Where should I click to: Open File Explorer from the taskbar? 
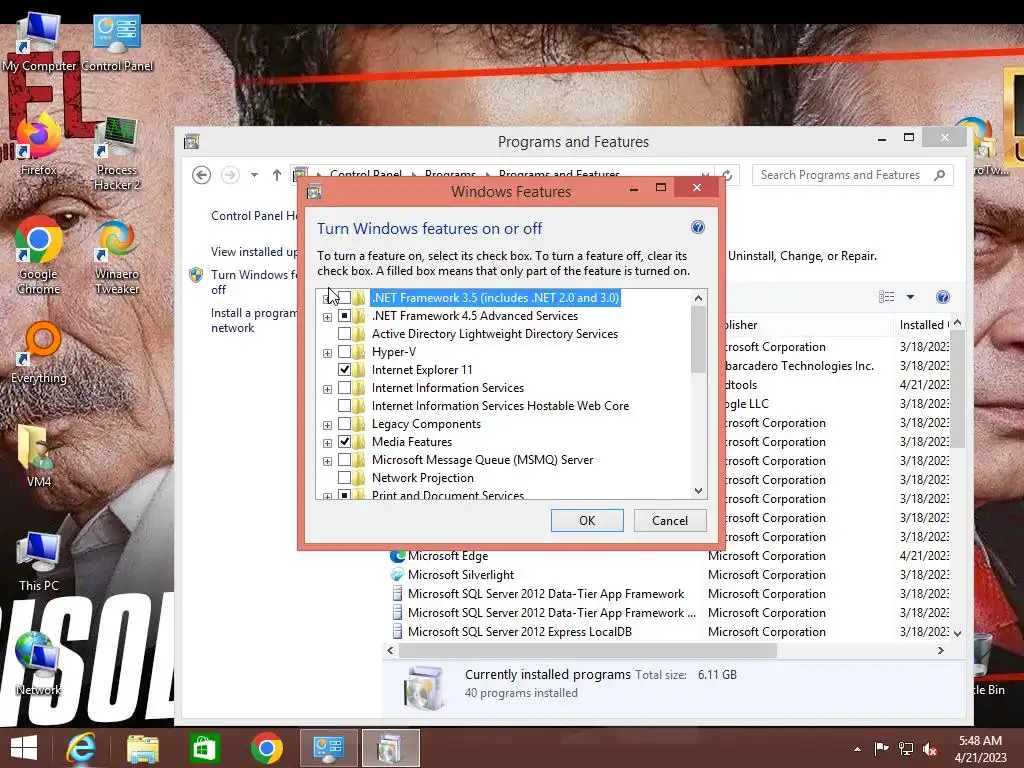click(x=142, y=748)
